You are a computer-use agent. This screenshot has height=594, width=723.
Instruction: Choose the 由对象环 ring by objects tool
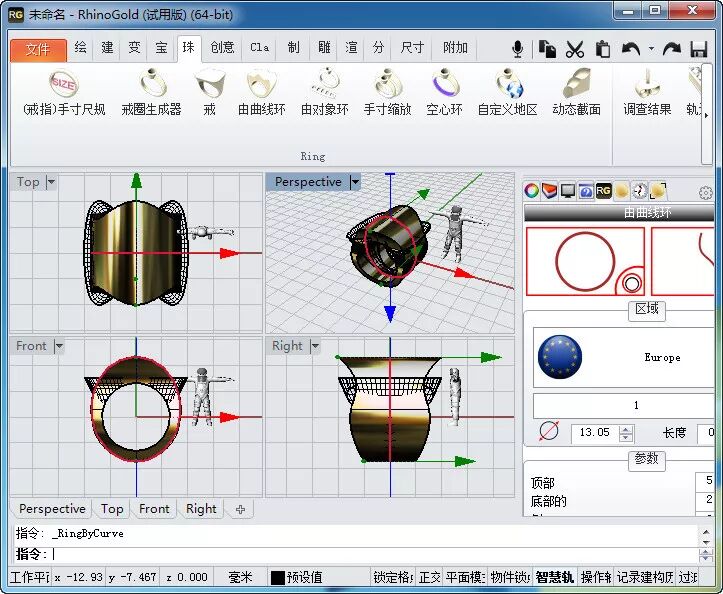tap(325, 93)
